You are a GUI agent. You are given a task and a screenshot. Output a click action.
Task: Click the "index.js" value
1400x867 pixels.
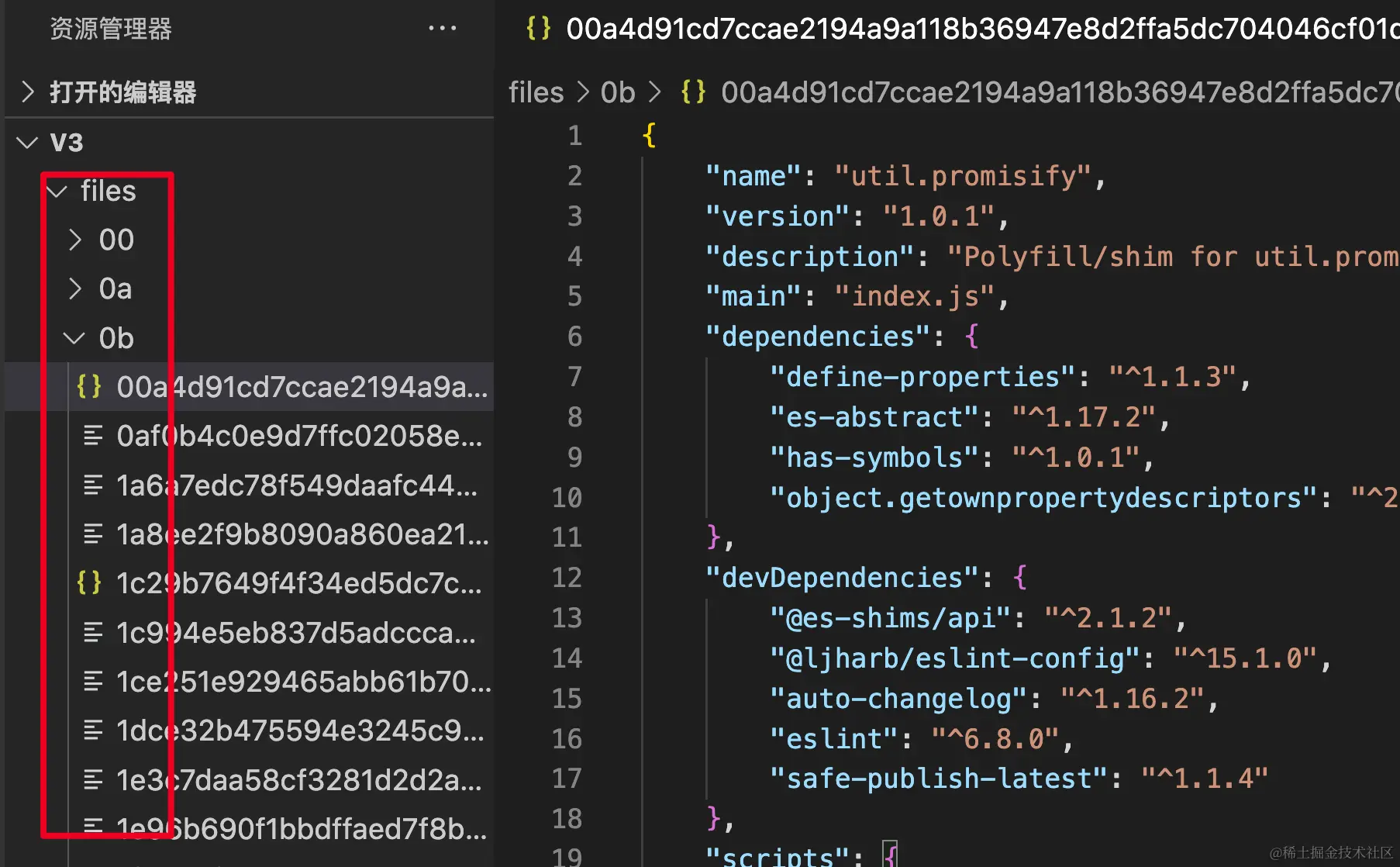point(915,296)
